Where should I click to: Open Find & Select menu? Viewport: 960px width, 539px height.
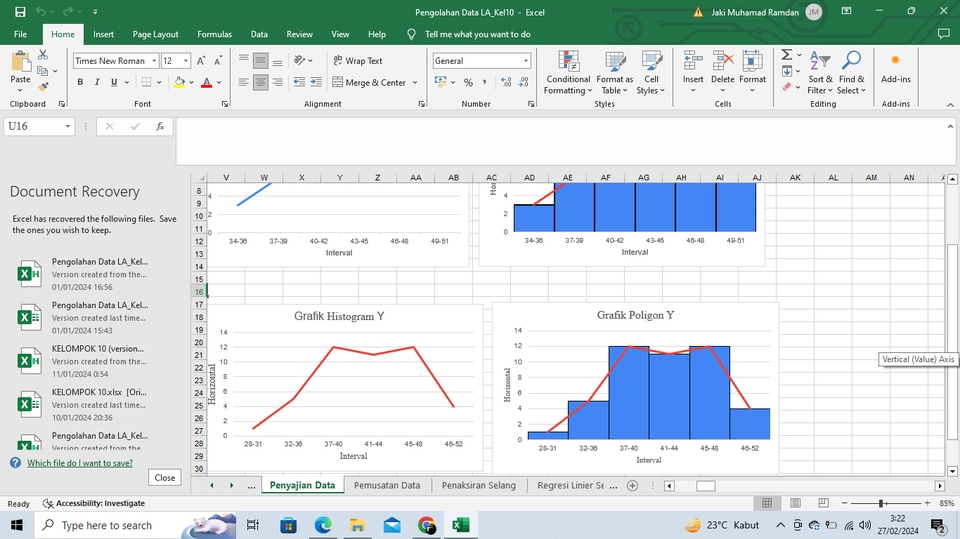852,73
